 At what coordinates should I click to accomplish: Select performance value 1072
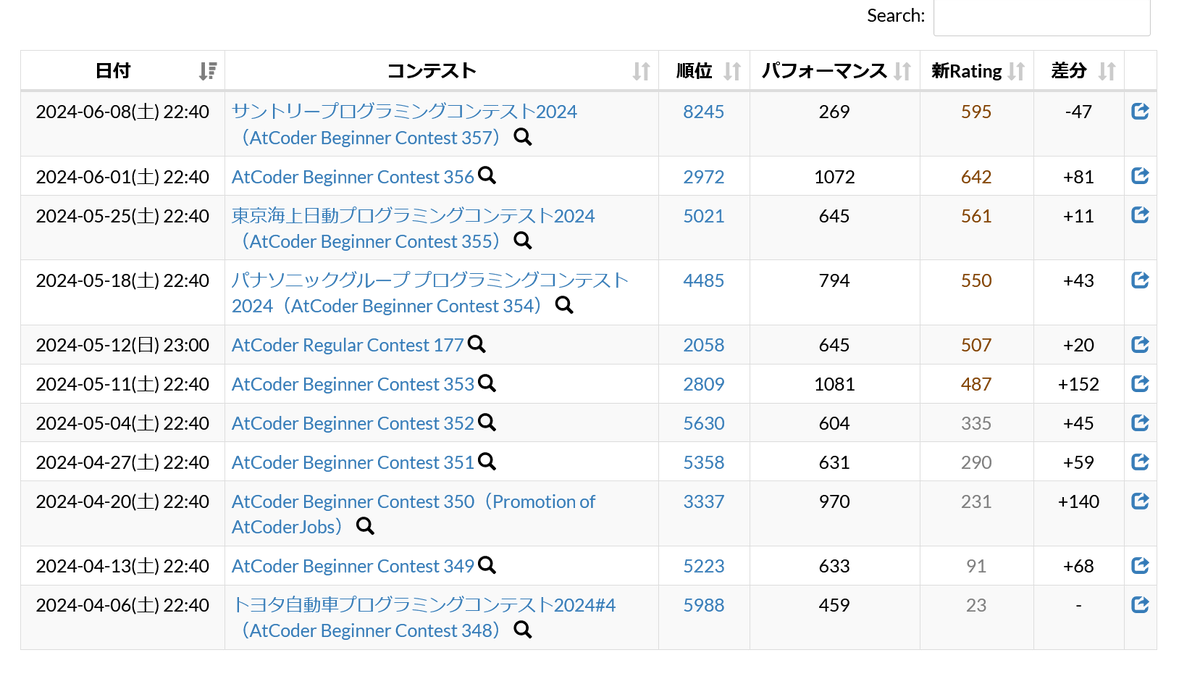point(834,177)
